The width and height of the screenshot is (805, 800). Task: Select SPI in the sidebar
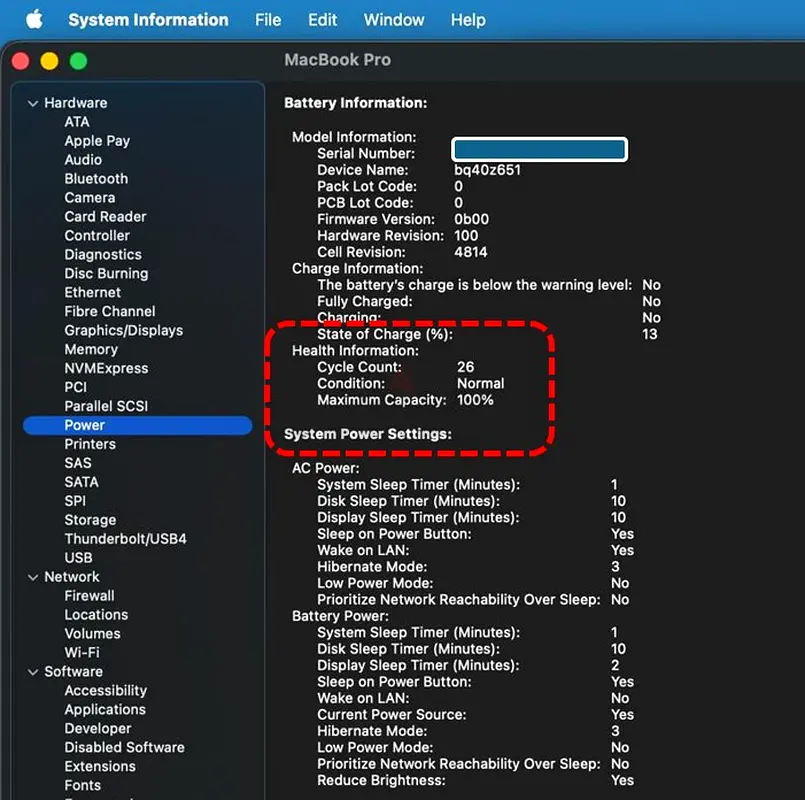click(x=75, y=502)
